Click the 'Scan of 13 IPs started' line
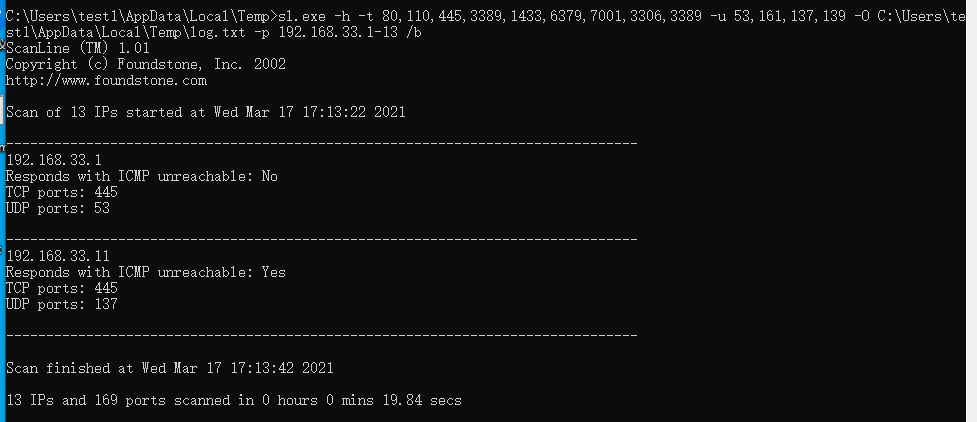The image size is (977, 422). coord(206,112)
